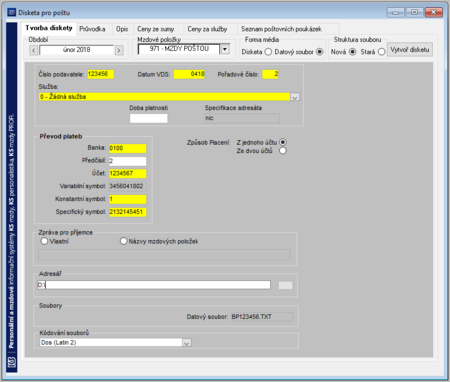This screenshot has width=450, height=382.
Task: Click the Variabilní symbol field
Action: (128, 186)
